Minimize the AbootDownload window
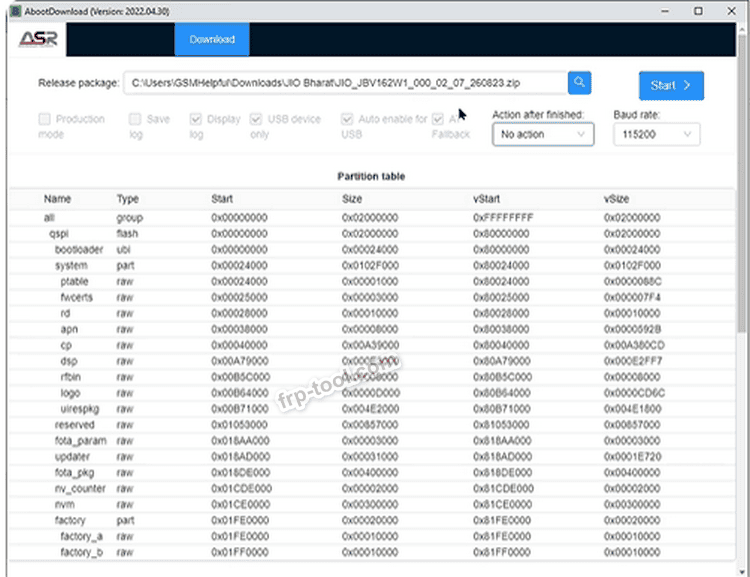Screen dimensions: 750x577 665,11
